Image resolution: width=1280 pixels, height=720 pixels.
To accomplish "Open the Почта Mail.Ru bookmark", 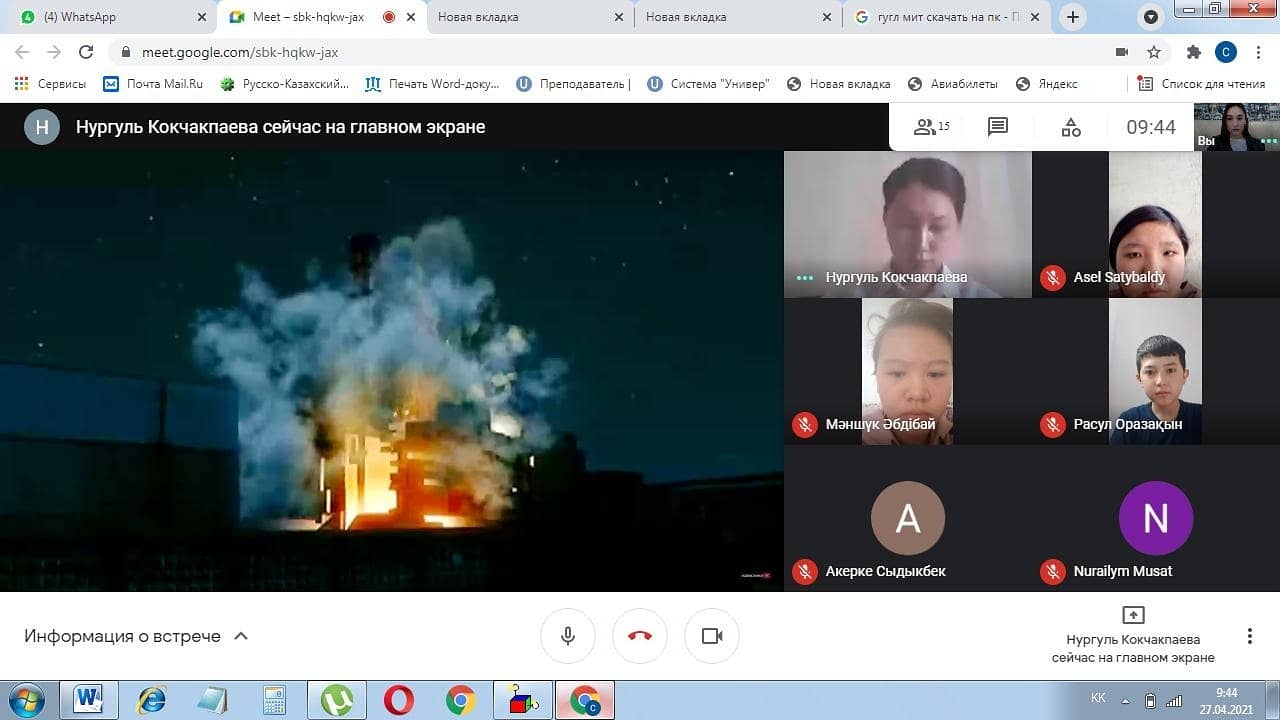I will [x=153, y=84].
